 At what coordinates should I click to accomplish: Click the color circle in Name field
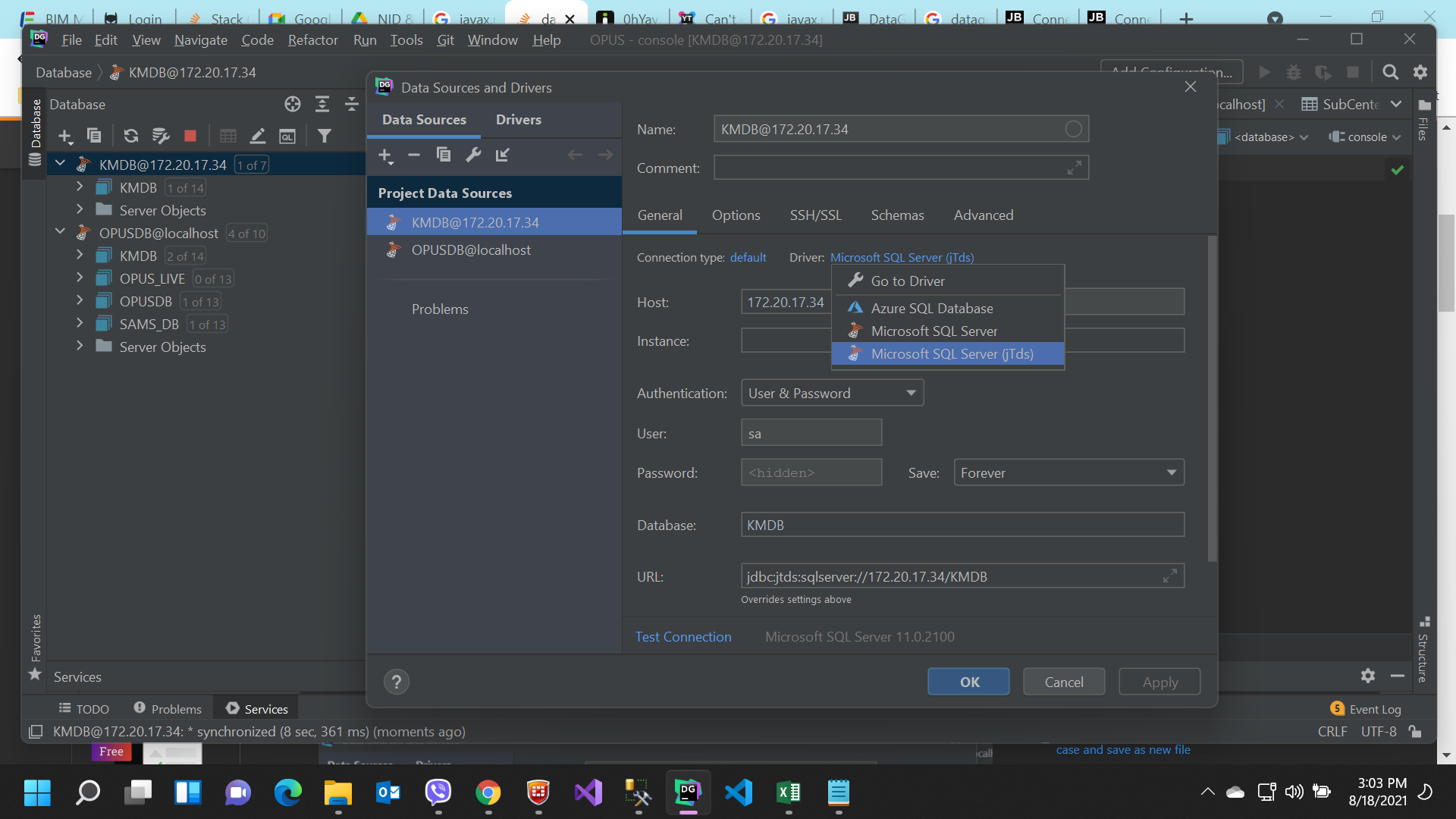[x=1073, y=130]
